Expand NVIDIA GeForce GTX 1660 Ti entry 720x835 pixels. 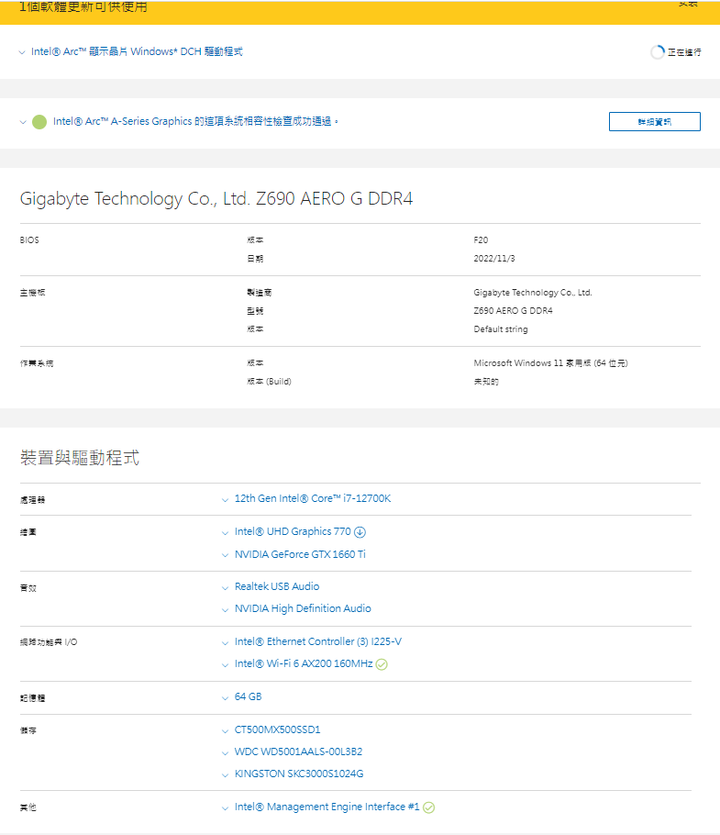[x=225, y=555]
